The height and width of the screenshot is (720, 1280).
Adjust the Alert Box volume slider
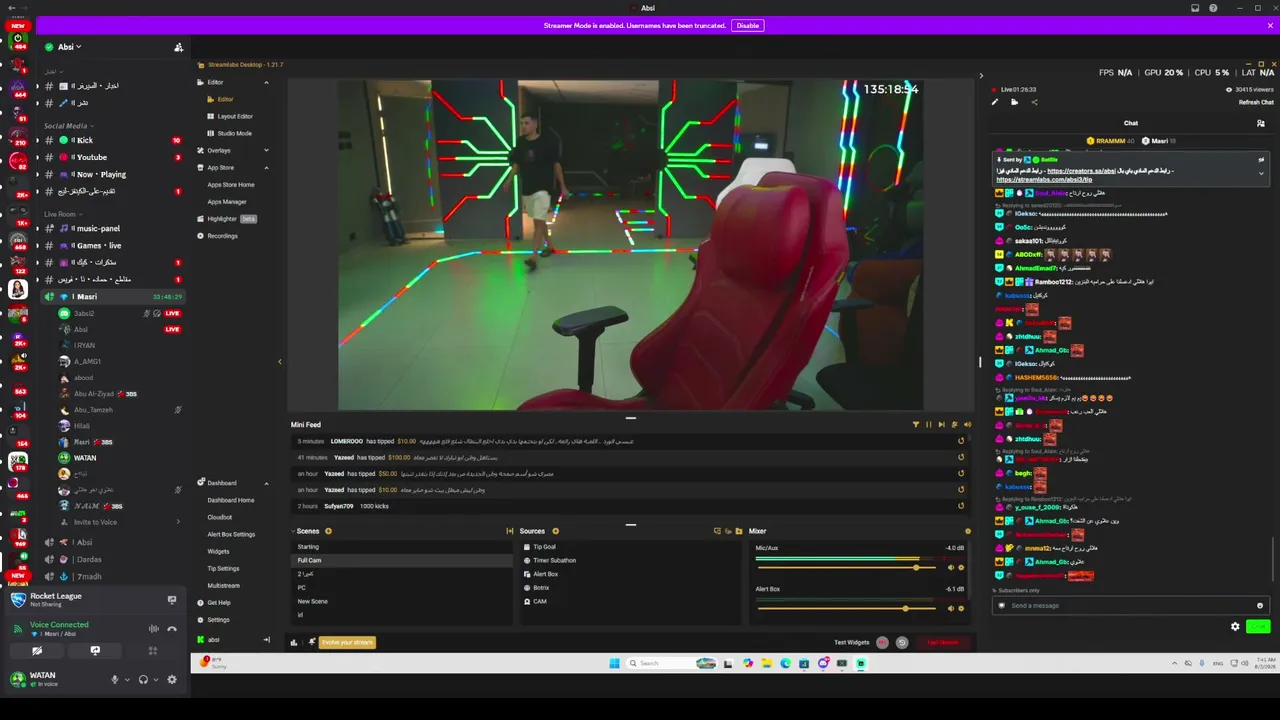tap(847, 608)
